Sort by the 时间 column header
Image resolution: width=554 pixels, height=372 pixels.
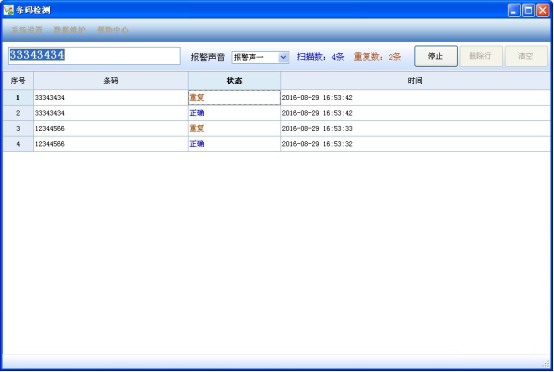[415, 81]
